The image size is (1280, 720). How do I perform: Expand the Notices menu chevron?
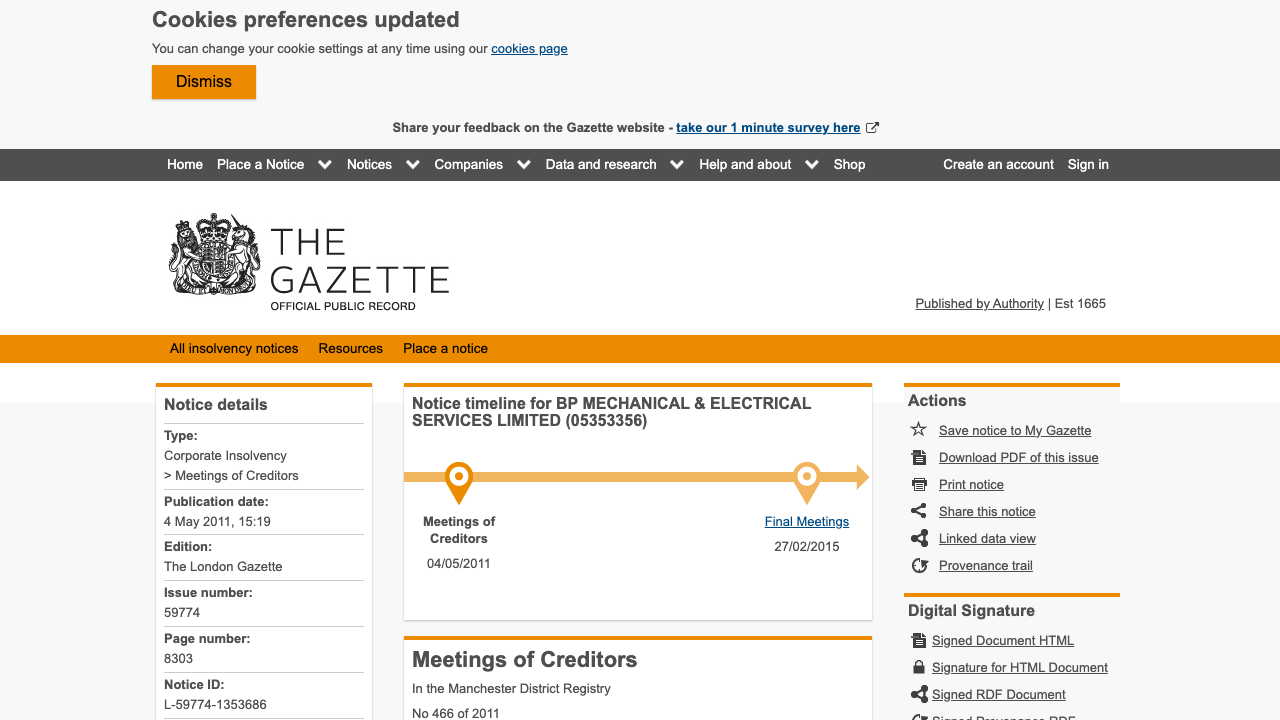pyautogui.click(x=413, y=165)
